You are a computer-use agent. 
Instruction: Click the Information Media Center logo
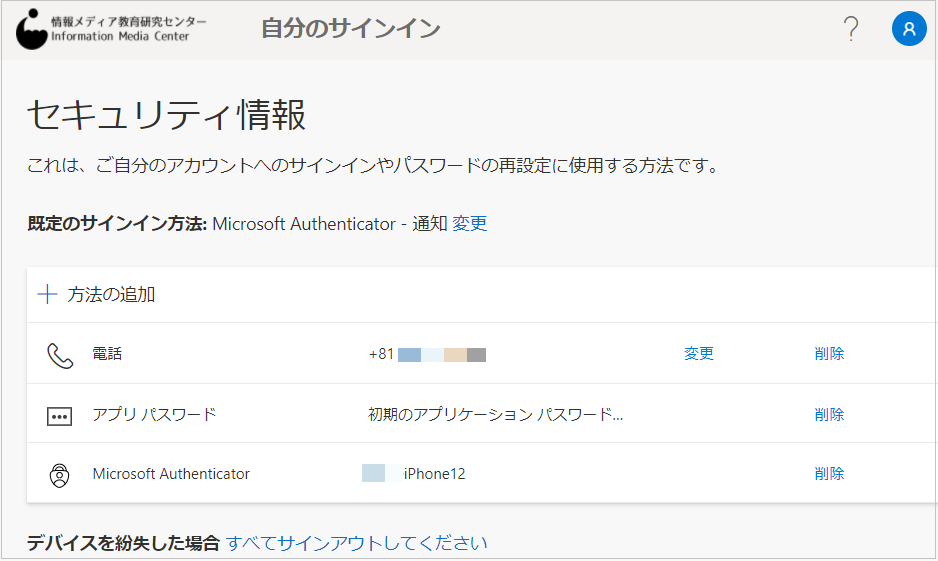tap(111, 29)
